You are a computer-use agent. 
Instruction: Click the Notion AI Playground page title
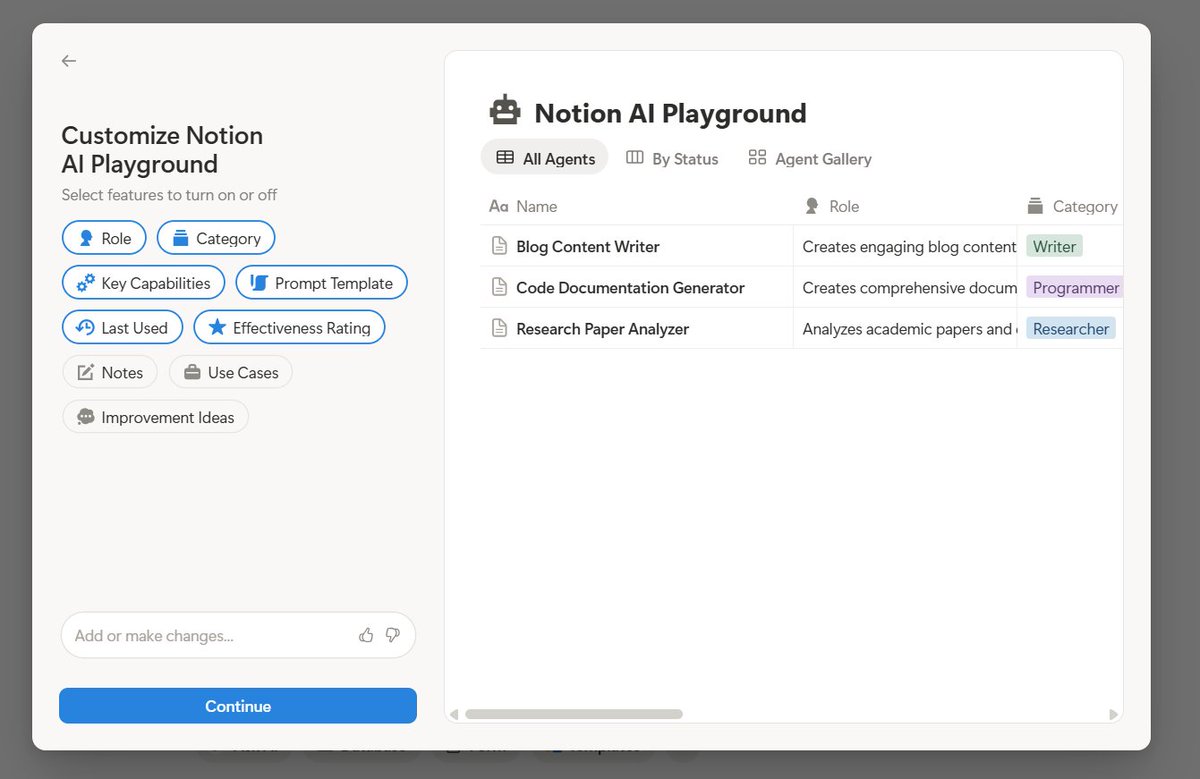pos(670,113)
